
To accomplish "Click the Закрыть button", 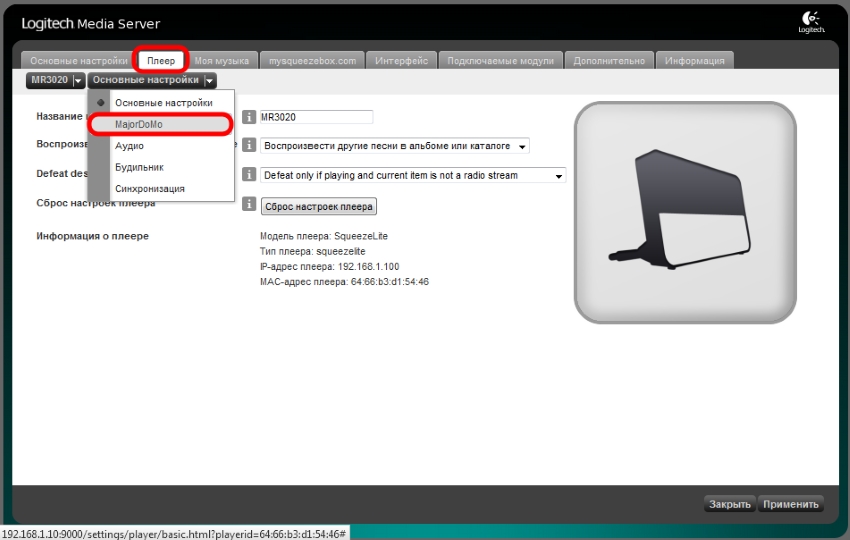I will (730, 504).
